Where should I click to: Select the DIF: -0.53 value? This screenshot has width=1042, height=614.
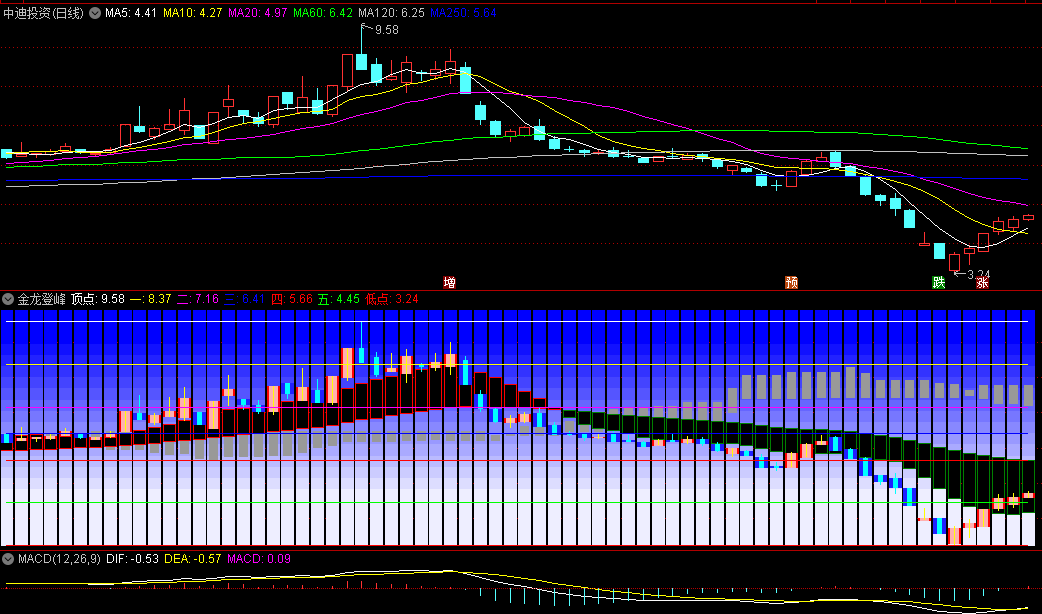pos(132,559)
